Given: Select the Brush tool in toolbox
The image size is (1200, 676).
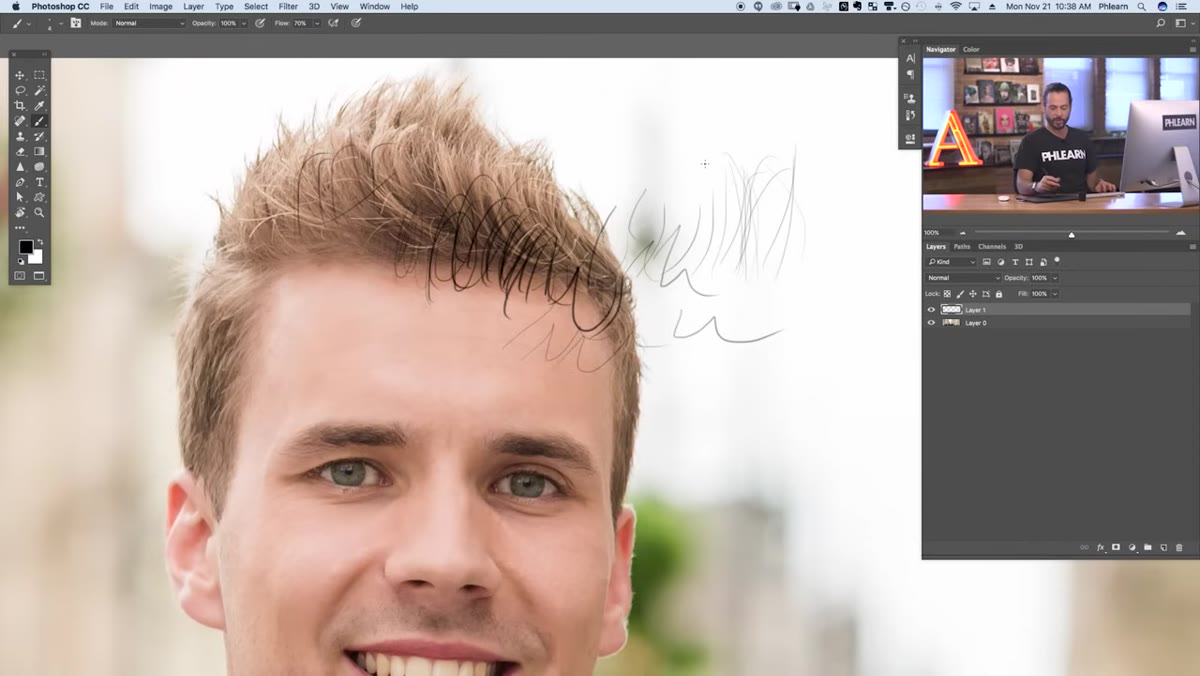Looking at the screenshot, I should pyautogui.click(x=40, y=121).
